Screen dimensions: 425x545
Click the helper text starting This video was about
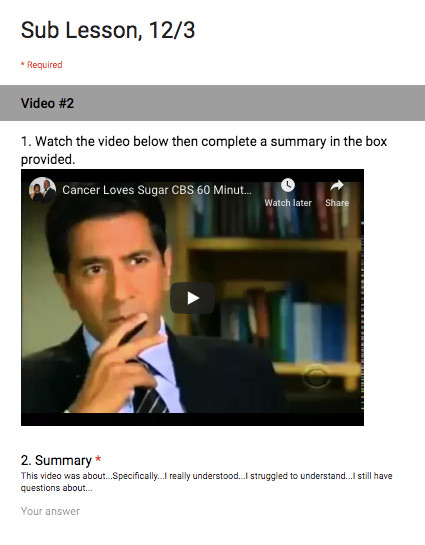[206, 482]
